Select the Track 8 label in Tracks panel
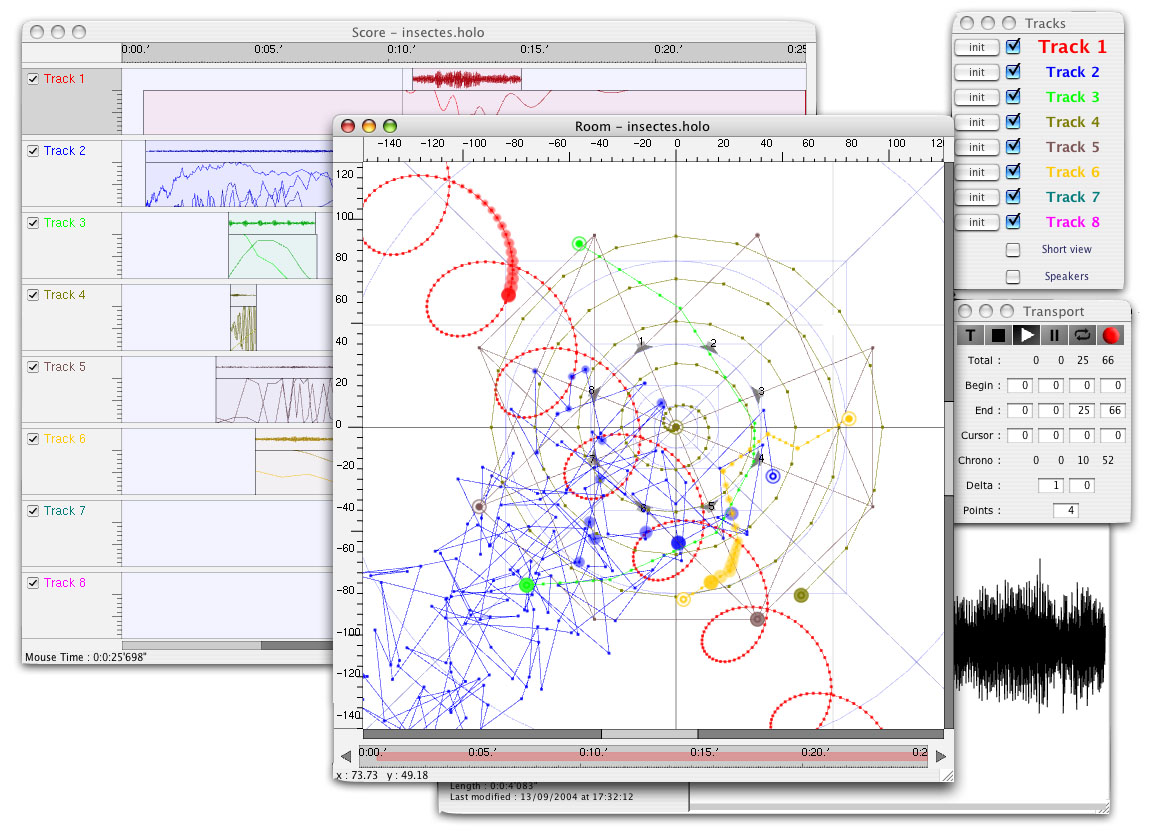This screenshot has width=1156, height=834. [1072, 222]
